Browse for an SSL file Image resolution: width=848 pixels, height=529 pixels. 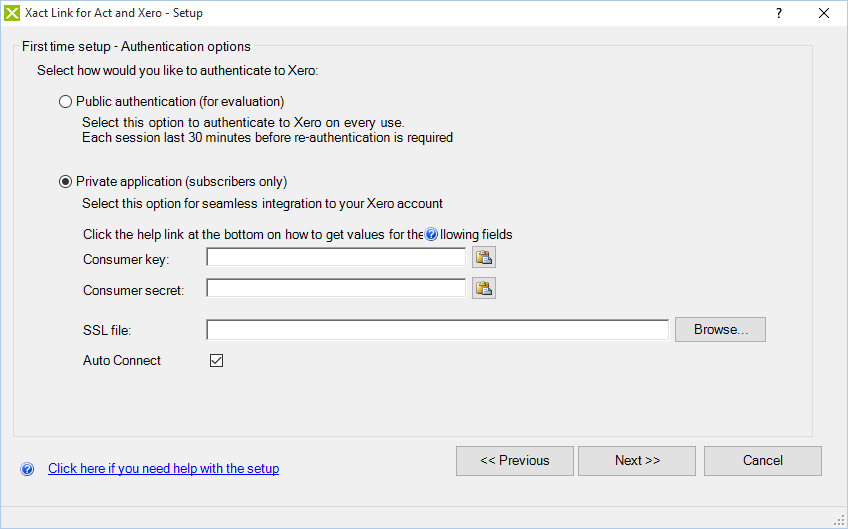[720, 330]
